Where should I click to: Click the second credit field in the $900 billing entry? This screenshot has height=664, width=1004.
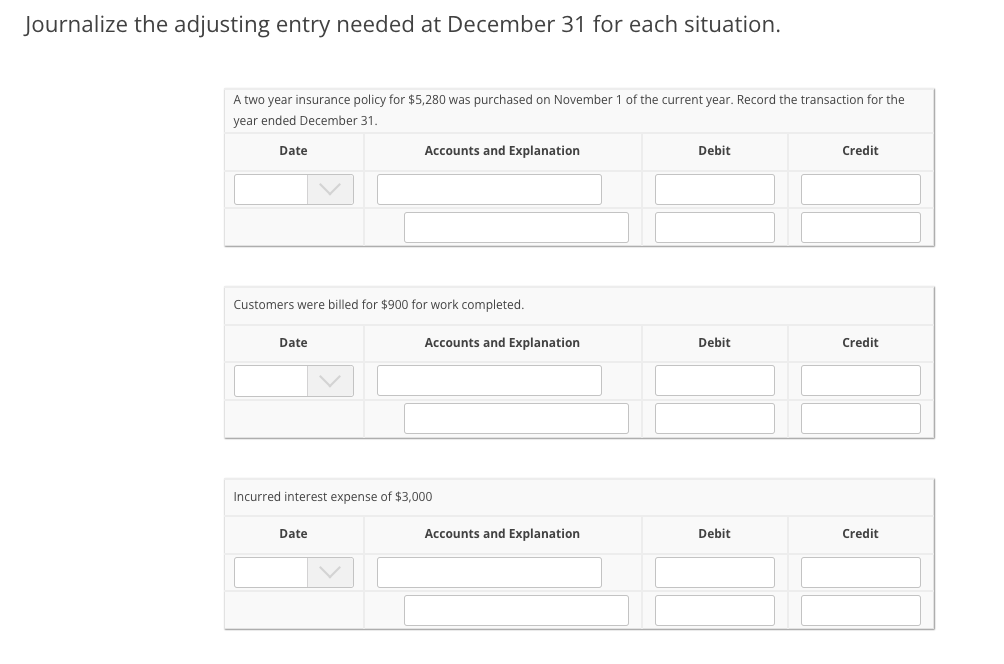click(860, 418)
